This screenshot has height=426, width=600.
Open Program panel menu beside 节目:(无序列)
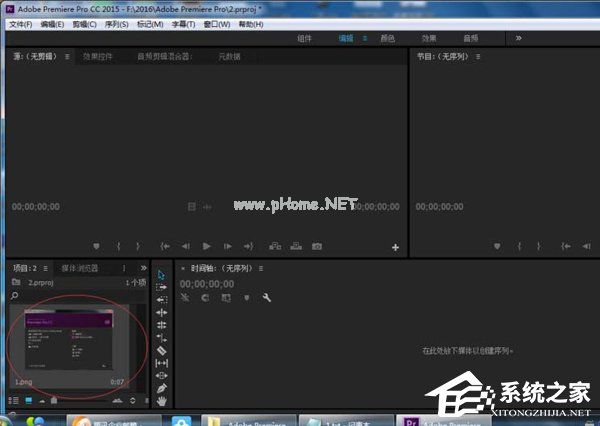click(x=478, y=57)
